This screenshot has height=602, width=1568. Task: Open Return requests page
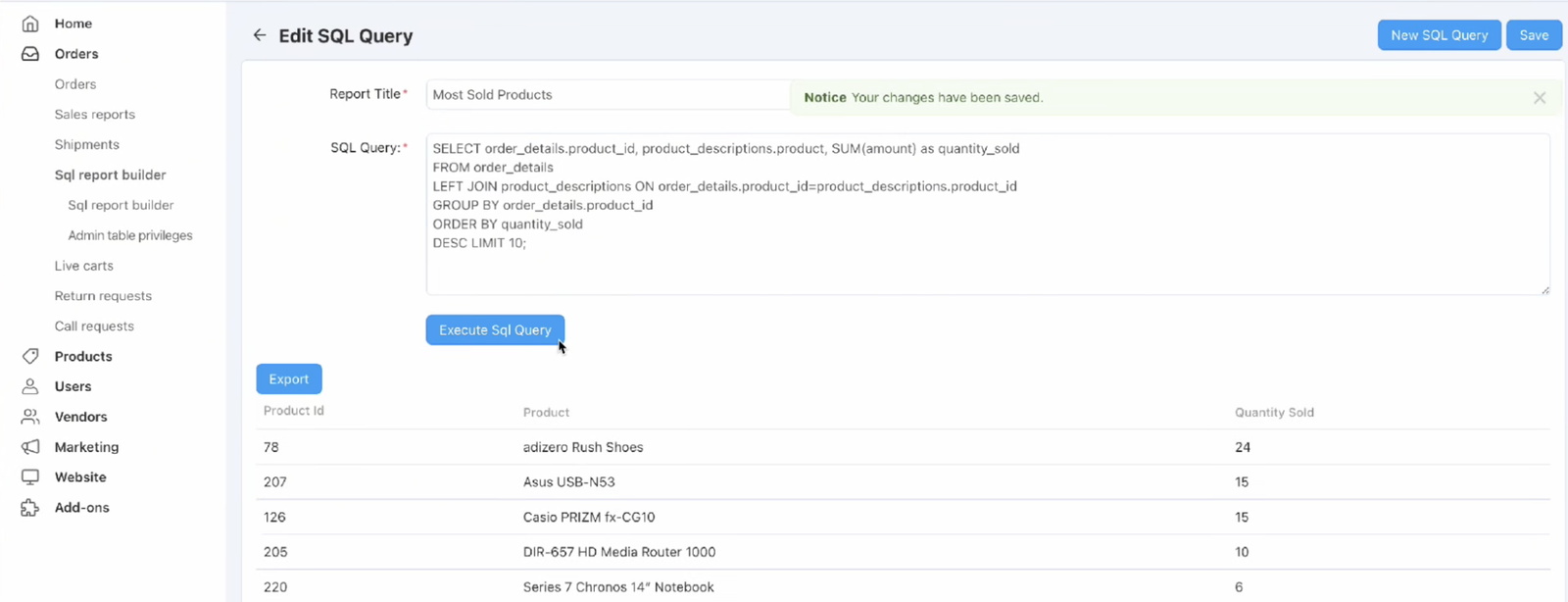103,296
